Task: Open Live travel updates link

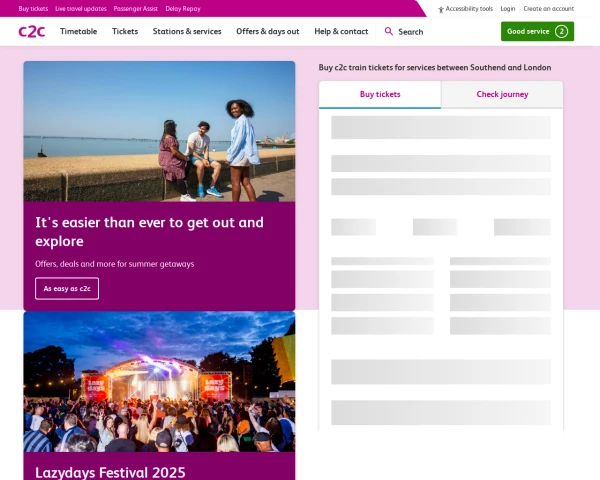Action: [x=81, y=8]
